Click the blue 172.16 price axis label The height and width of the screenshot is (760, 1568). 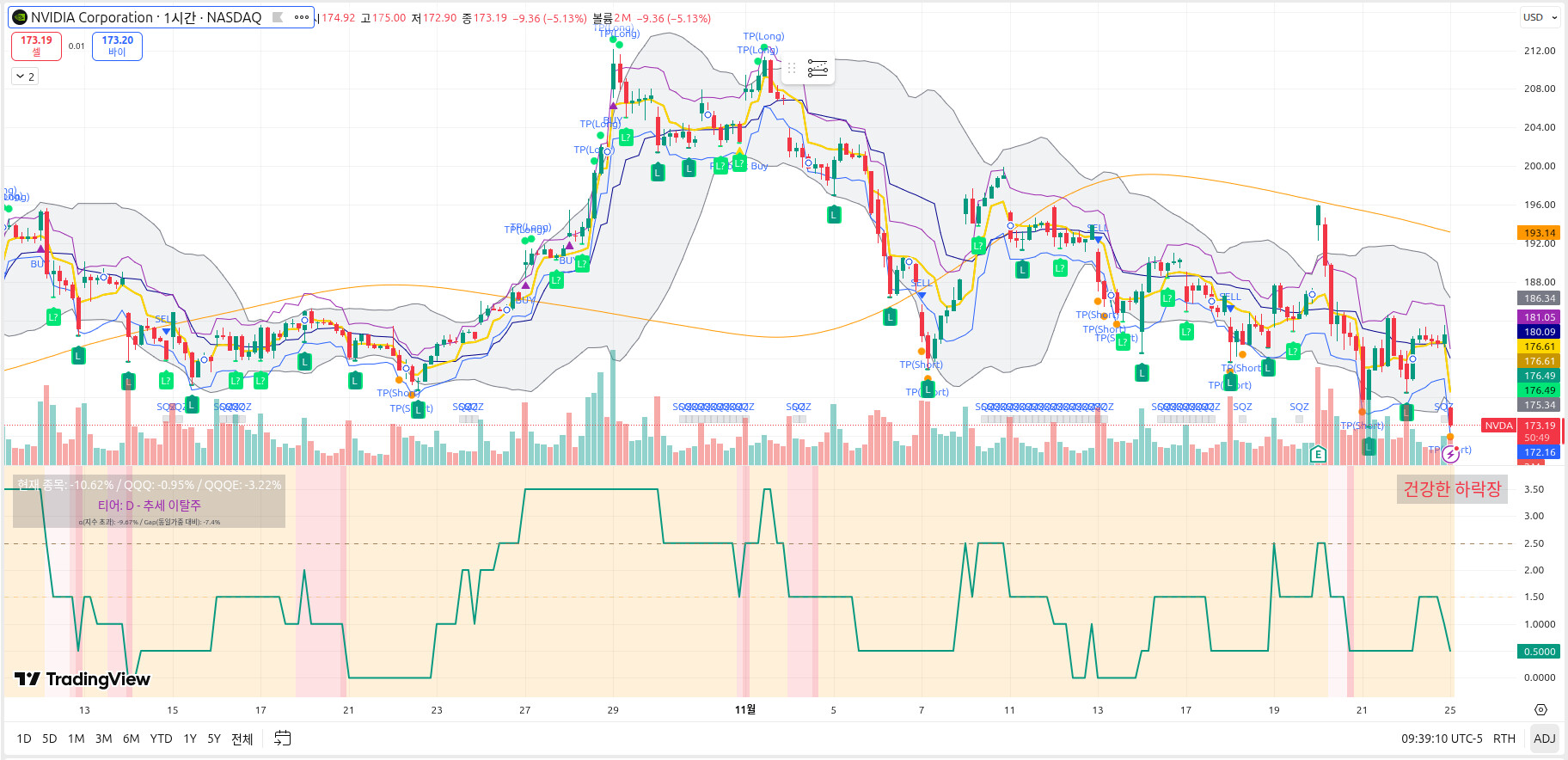(x=1540, y=452)
